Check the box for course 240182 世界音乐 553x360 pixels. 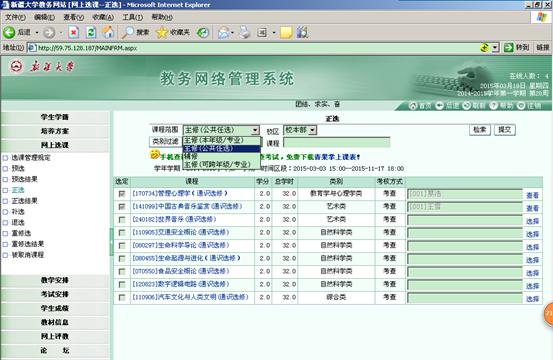[x=122, y=220]
